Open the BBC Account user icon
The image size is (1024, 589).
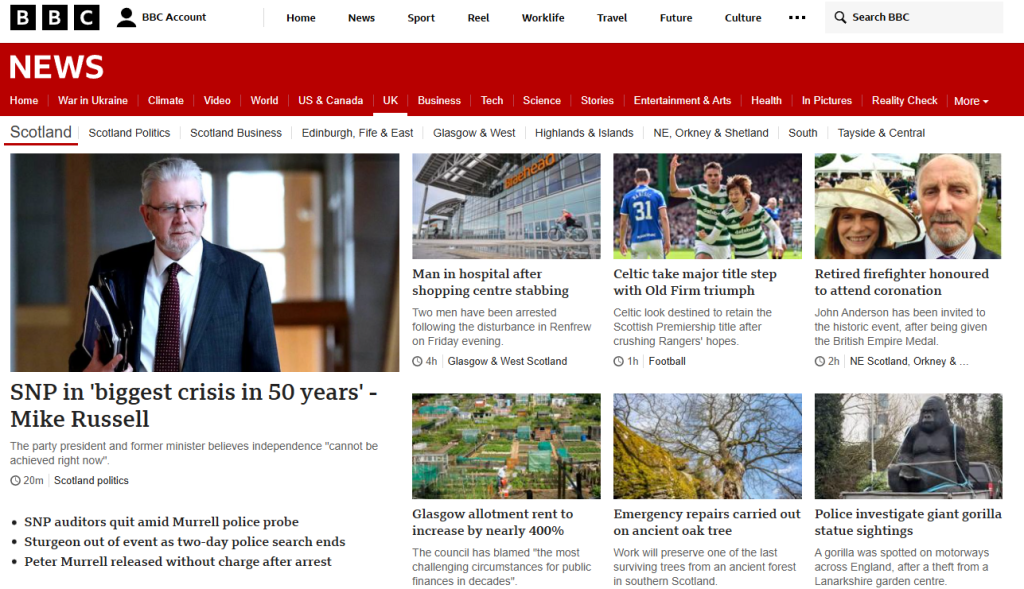pyautogui.click(x=126, y=18)
